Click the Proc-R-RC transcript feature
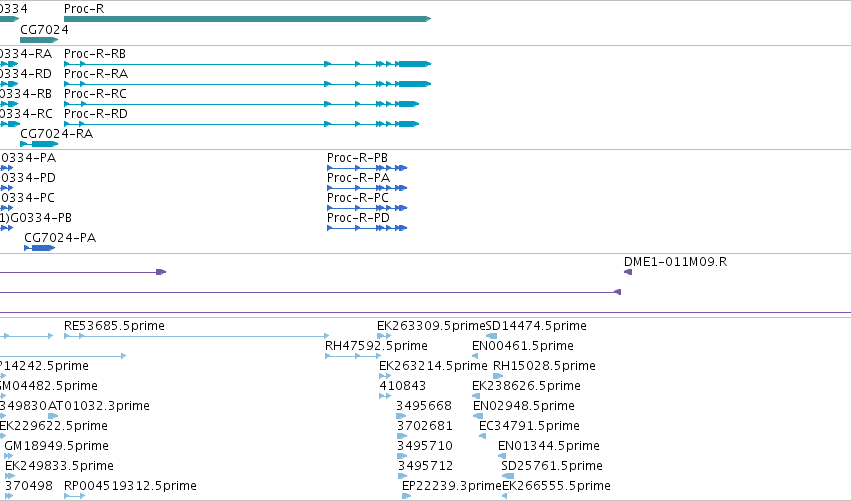 pyautogui.click(x=242, y=104)
